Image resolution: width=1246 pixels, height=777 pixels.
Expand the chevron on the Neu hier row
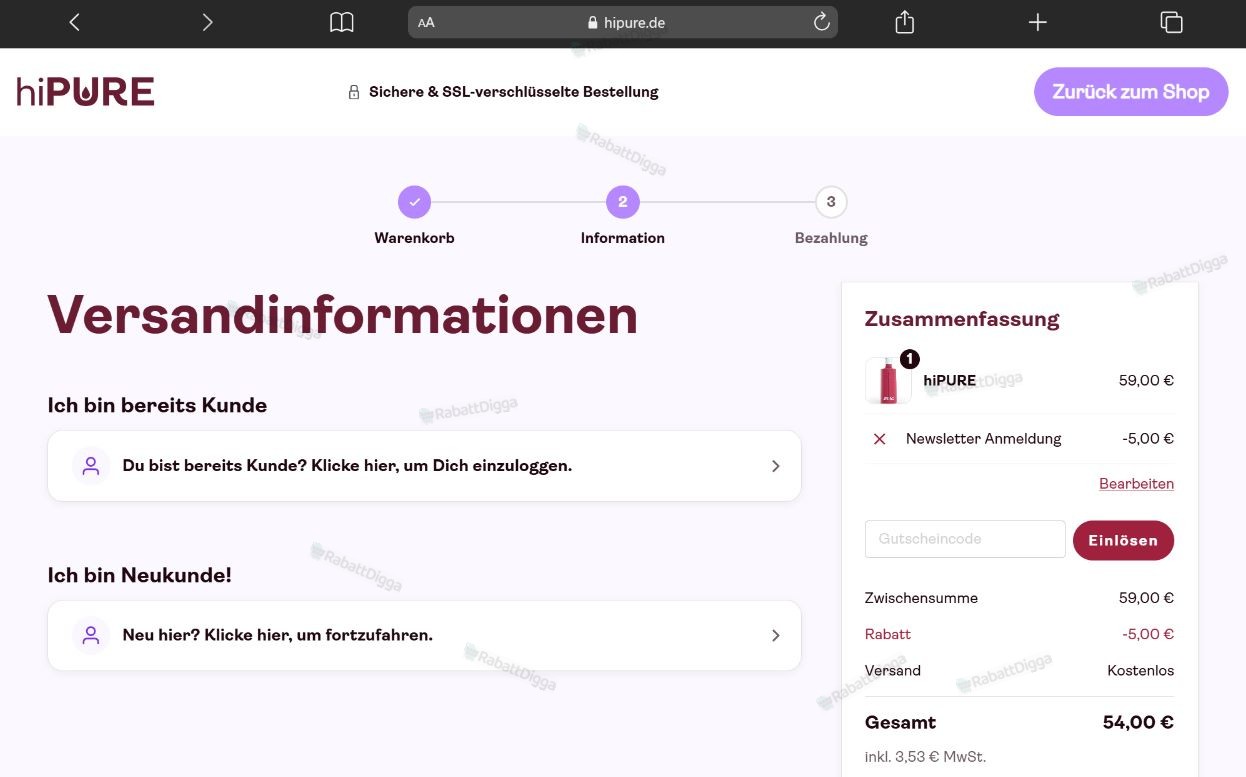pos(776,635)
